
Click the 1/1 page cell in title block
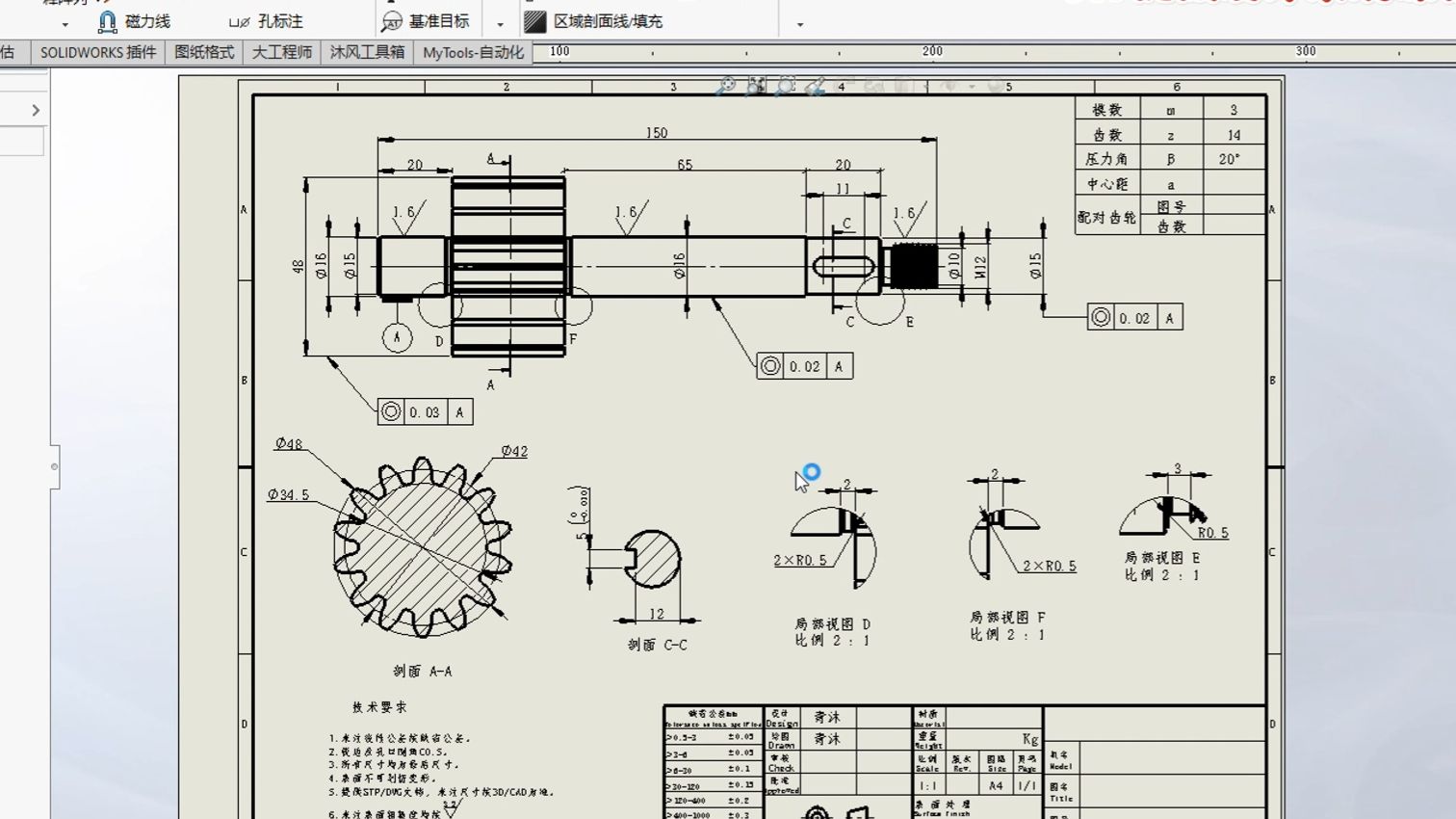(1027, 785)
